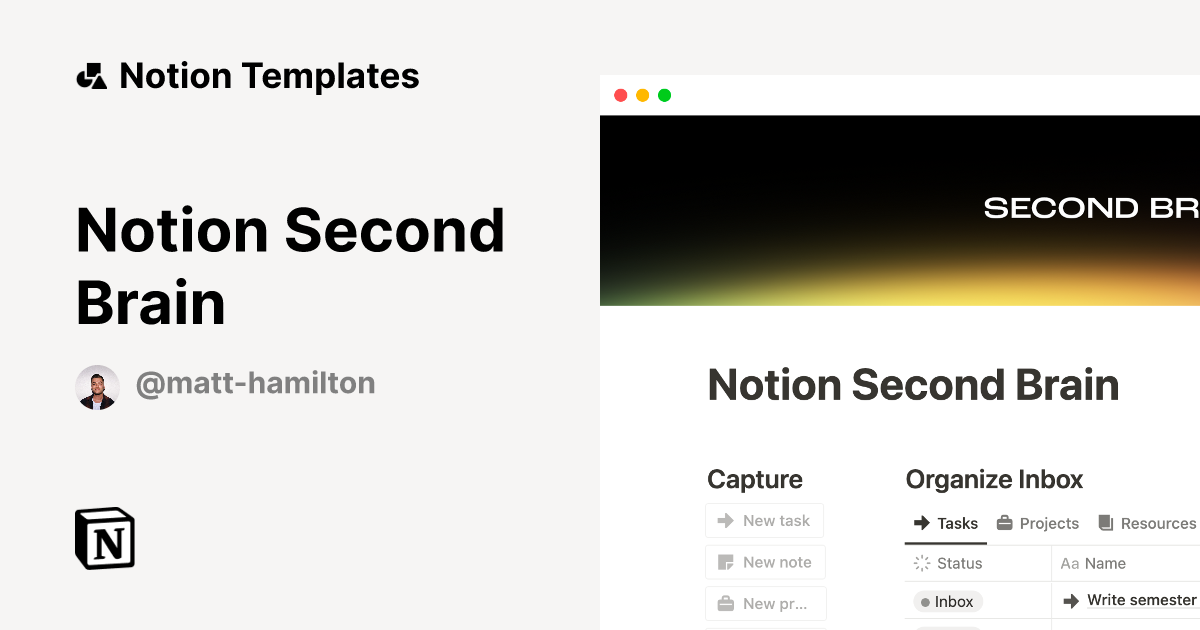
Task: Click the arrow icon beside Write semester
Action: 1071,601
